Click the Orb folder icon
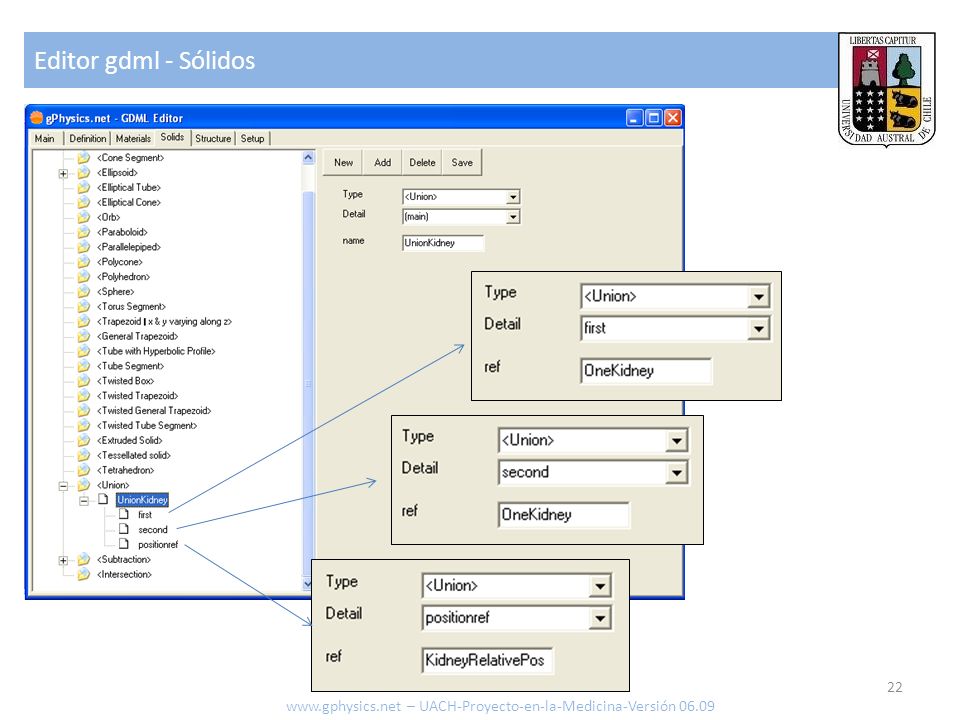 point(84,217)
